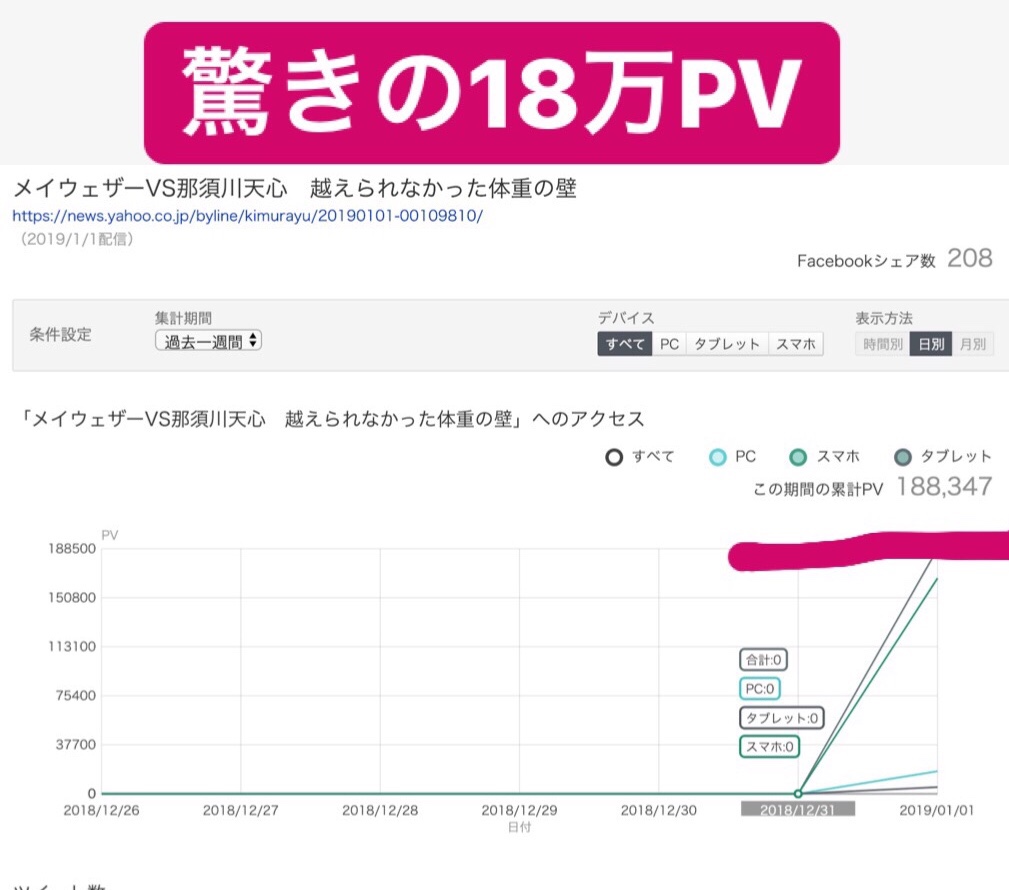Select the タブレット device filter button
Image resolution: width=1009 pixels, height=890 pixels.
coord(727,344)
